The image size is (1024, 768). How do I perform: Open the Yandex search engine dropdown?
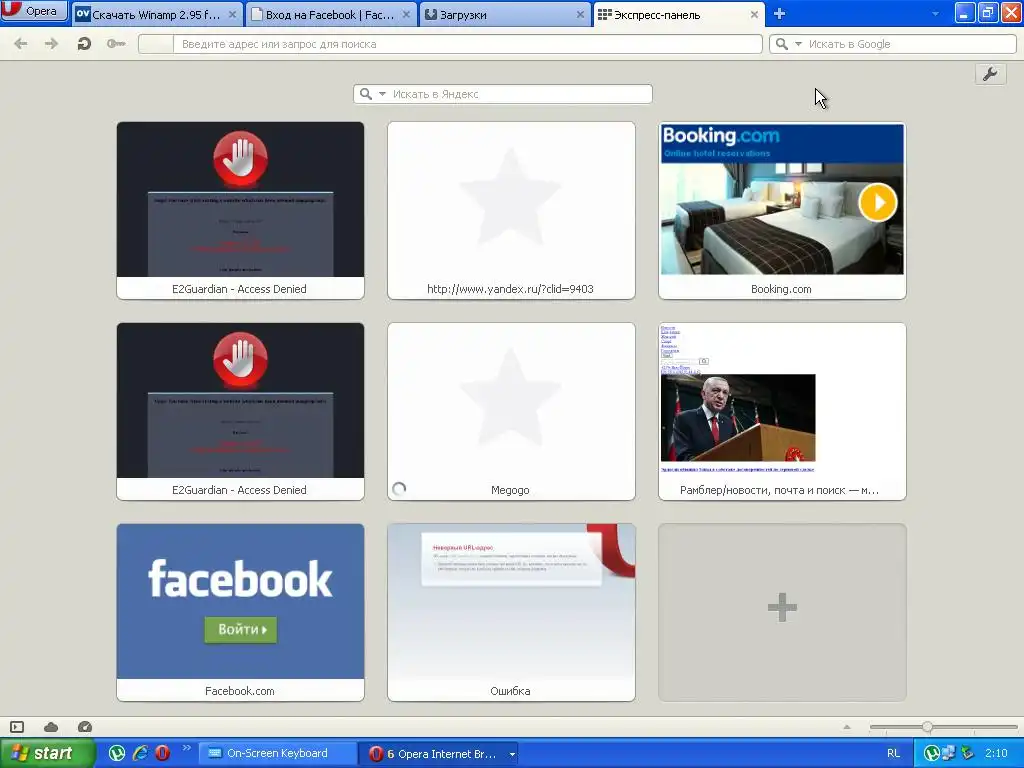click(382, 94)
